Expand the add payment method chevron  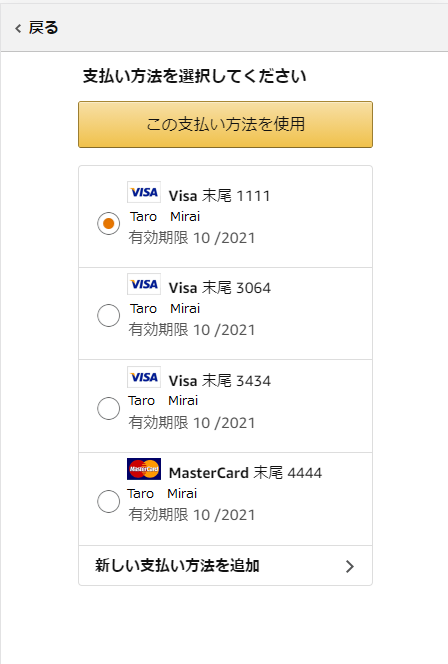349,566
